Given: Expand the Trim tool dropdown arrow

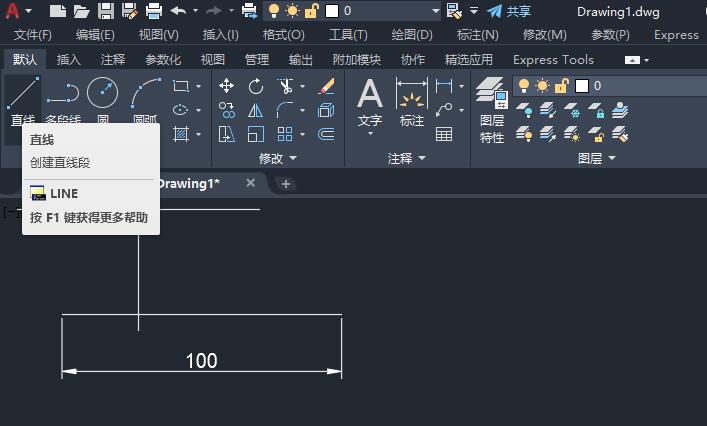Looking at the screenshot, I should tap(302, 86).
